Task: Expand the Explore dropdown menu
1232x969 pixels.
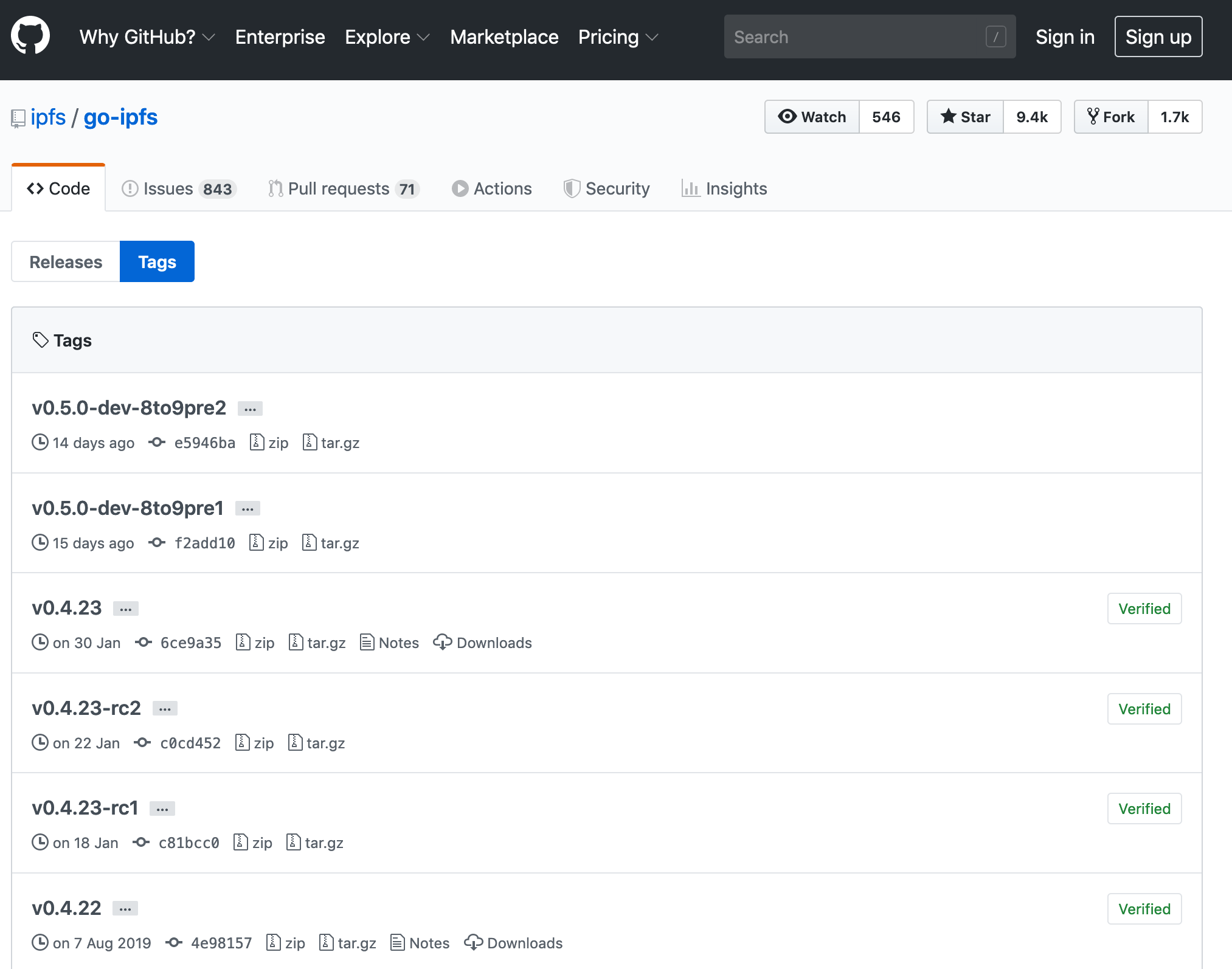Action: point(387,37)
